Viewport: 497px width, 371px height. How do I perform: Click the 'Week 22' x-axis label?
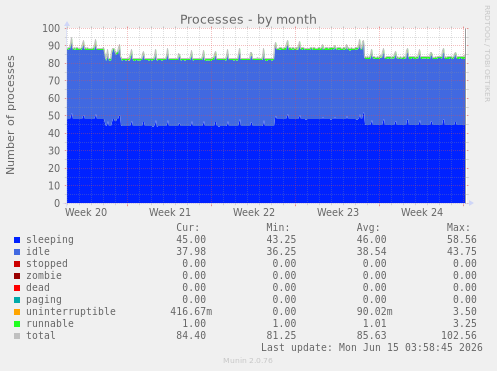click(x=254, y=212)
